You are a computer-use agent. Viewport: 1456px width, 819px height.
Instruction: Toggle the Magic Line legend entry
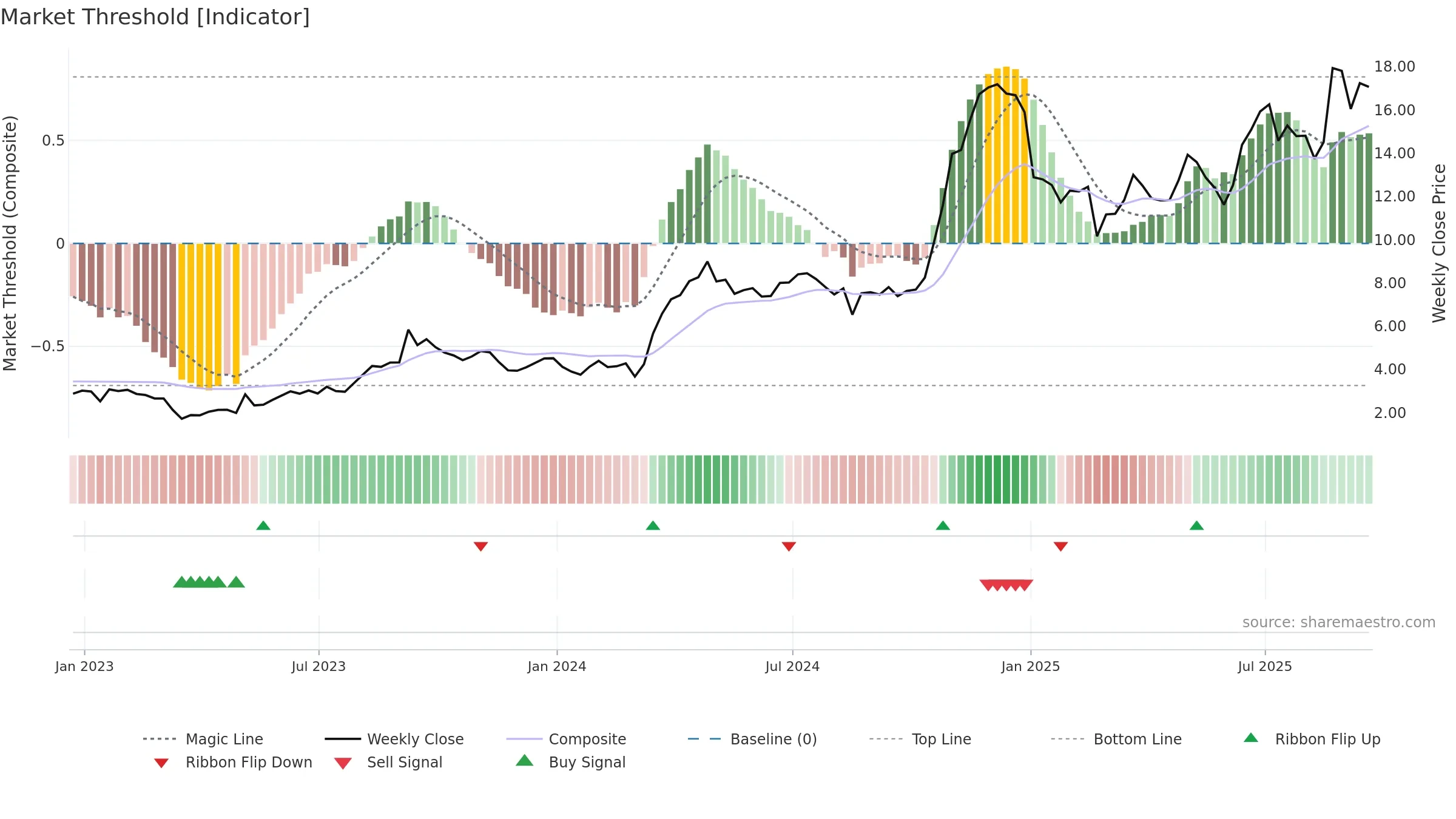203,739
